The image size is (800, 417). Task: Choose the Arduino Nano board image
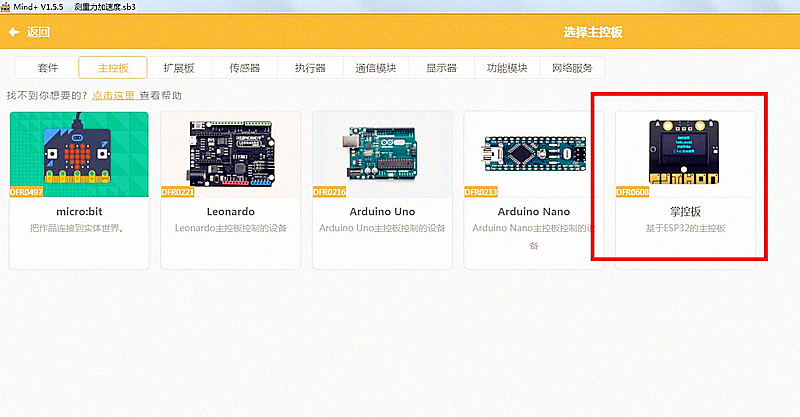(x=534, y=154)
